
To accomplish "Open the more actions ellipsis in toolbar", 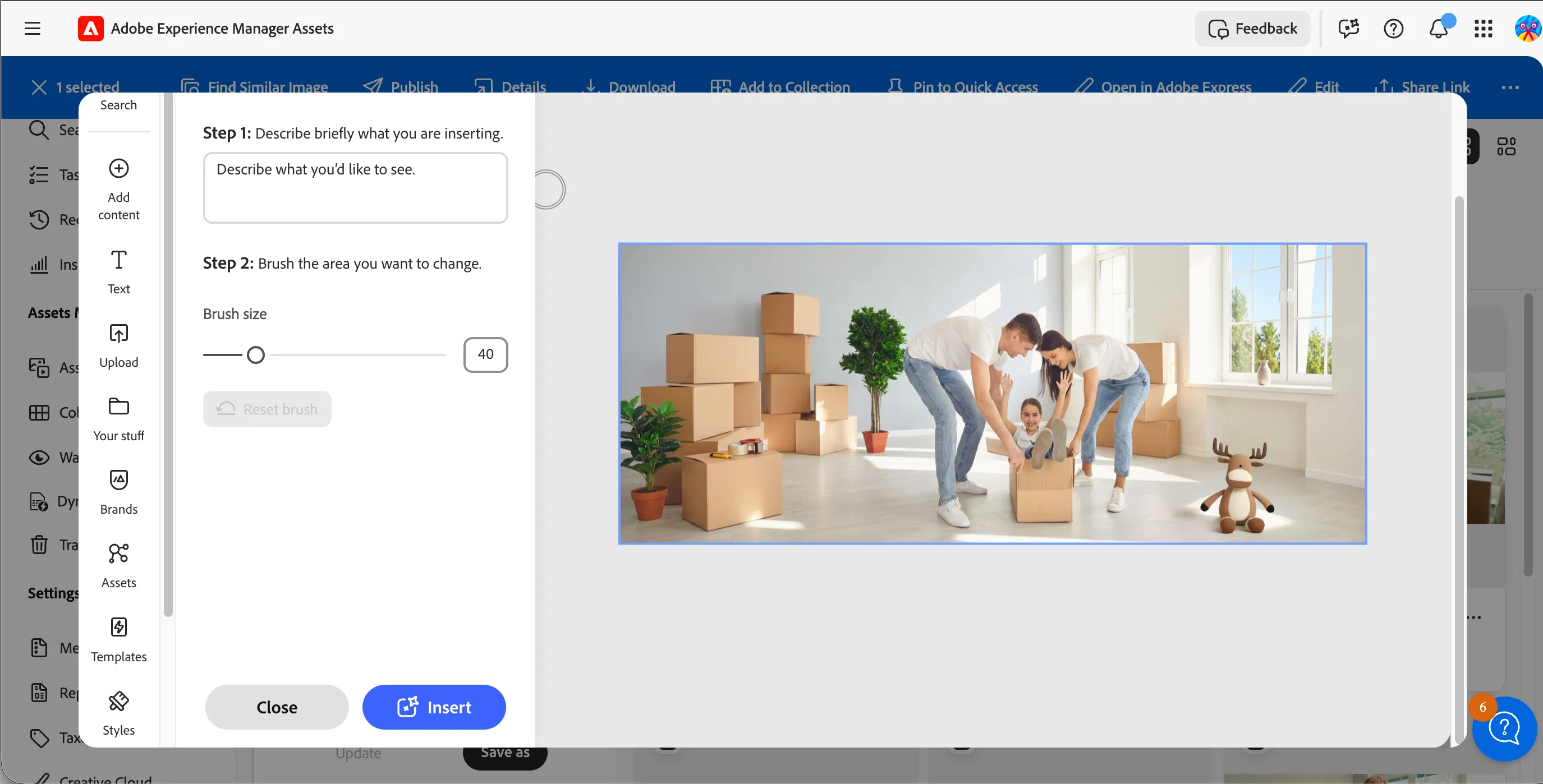I will 1510,87.
